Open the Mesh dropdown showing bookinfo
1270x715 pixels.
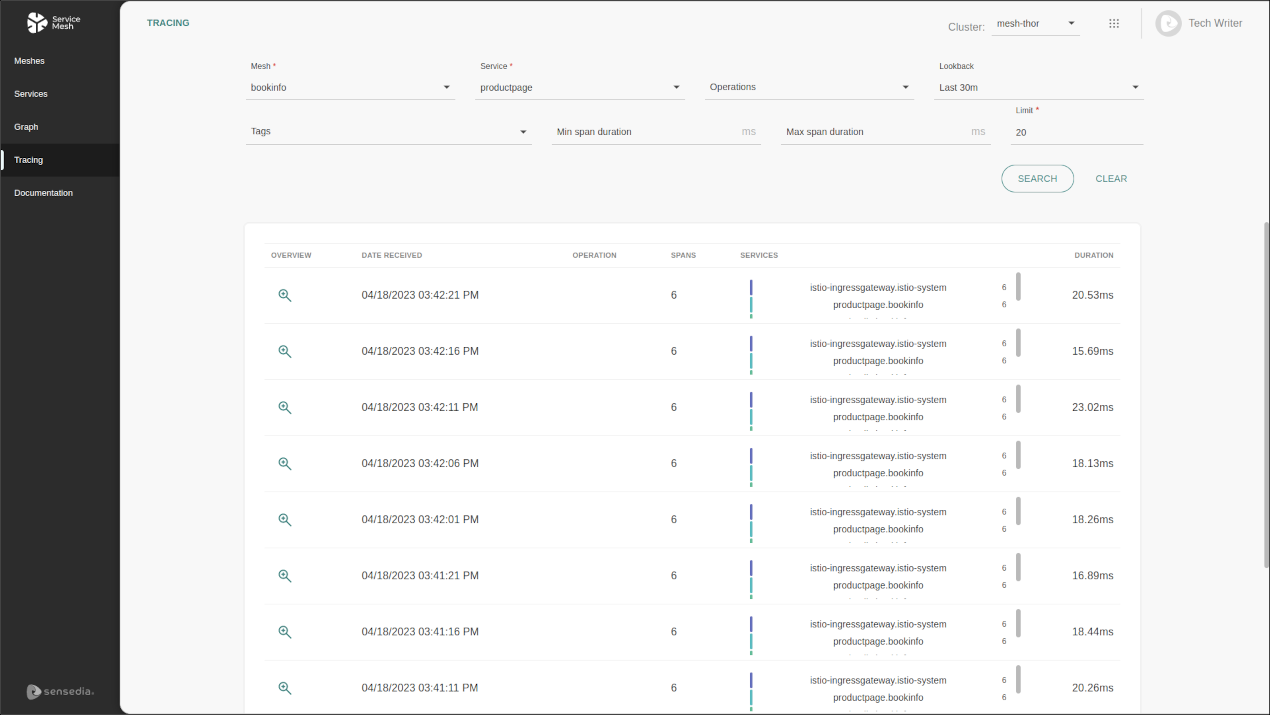[350, 87]
